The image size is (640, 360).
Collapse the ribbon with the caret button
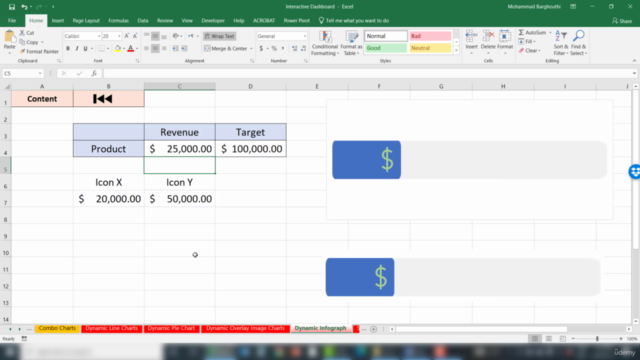coord(634,61)
